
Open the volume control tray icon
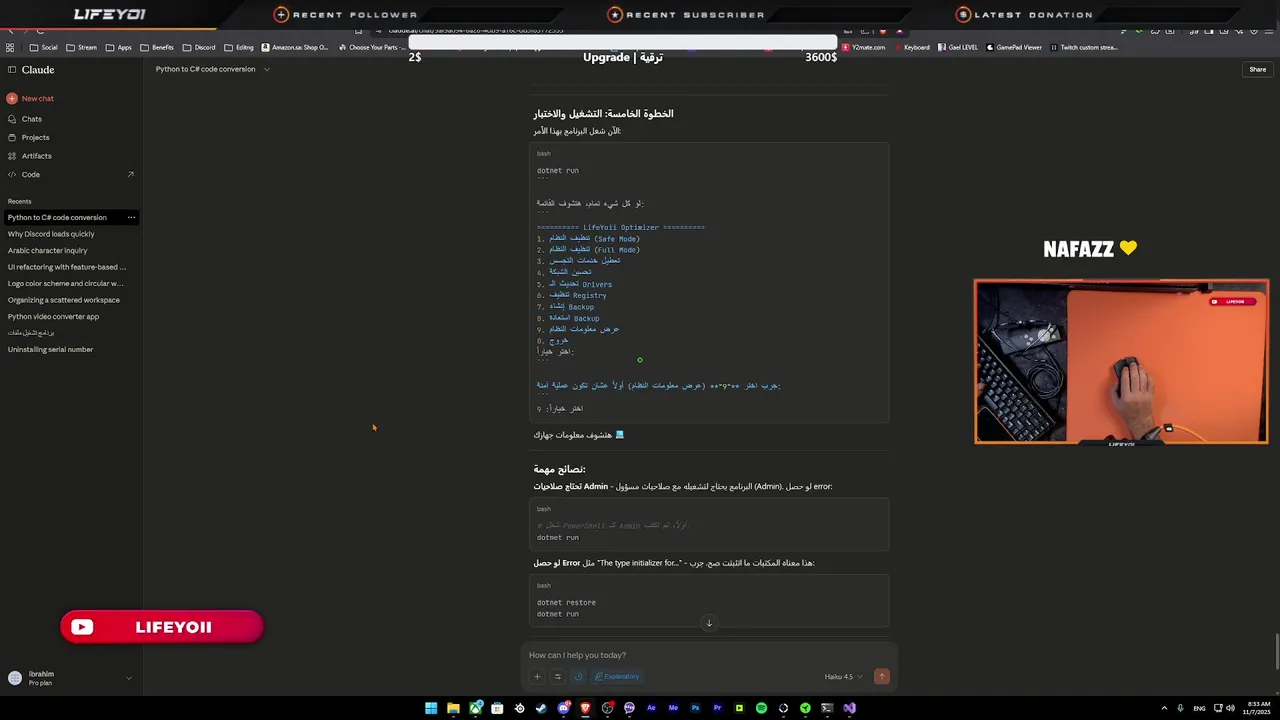(x=1229, y=708)
